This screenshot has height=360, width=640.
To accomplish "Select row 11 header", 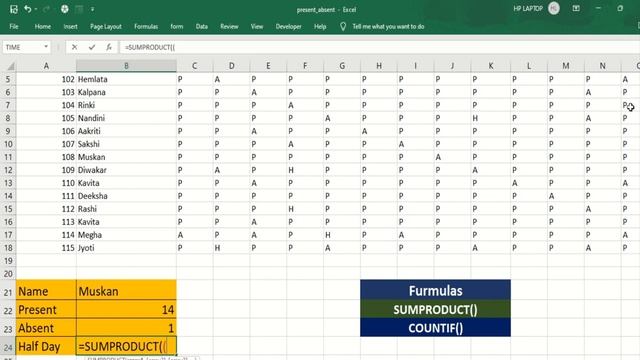I will [x=8, y=157].
